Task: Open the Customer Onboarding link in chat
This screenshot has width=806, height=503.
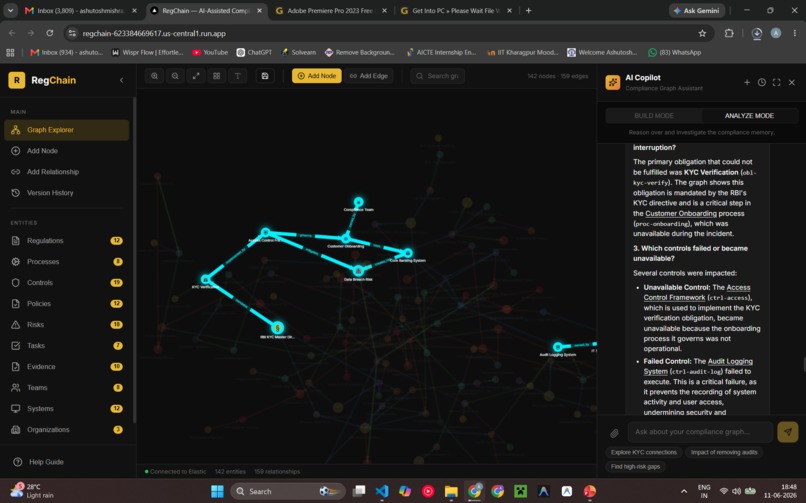Action: click(681, 214)
